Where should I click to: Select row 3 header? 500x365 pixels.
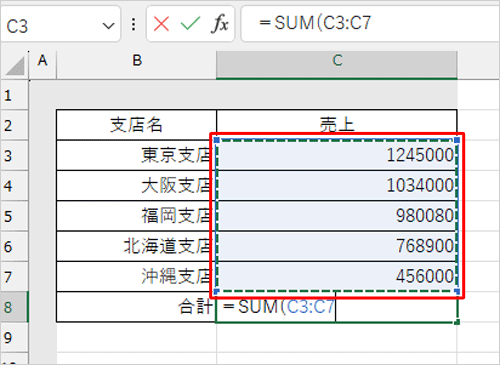(x=14, y=155)
